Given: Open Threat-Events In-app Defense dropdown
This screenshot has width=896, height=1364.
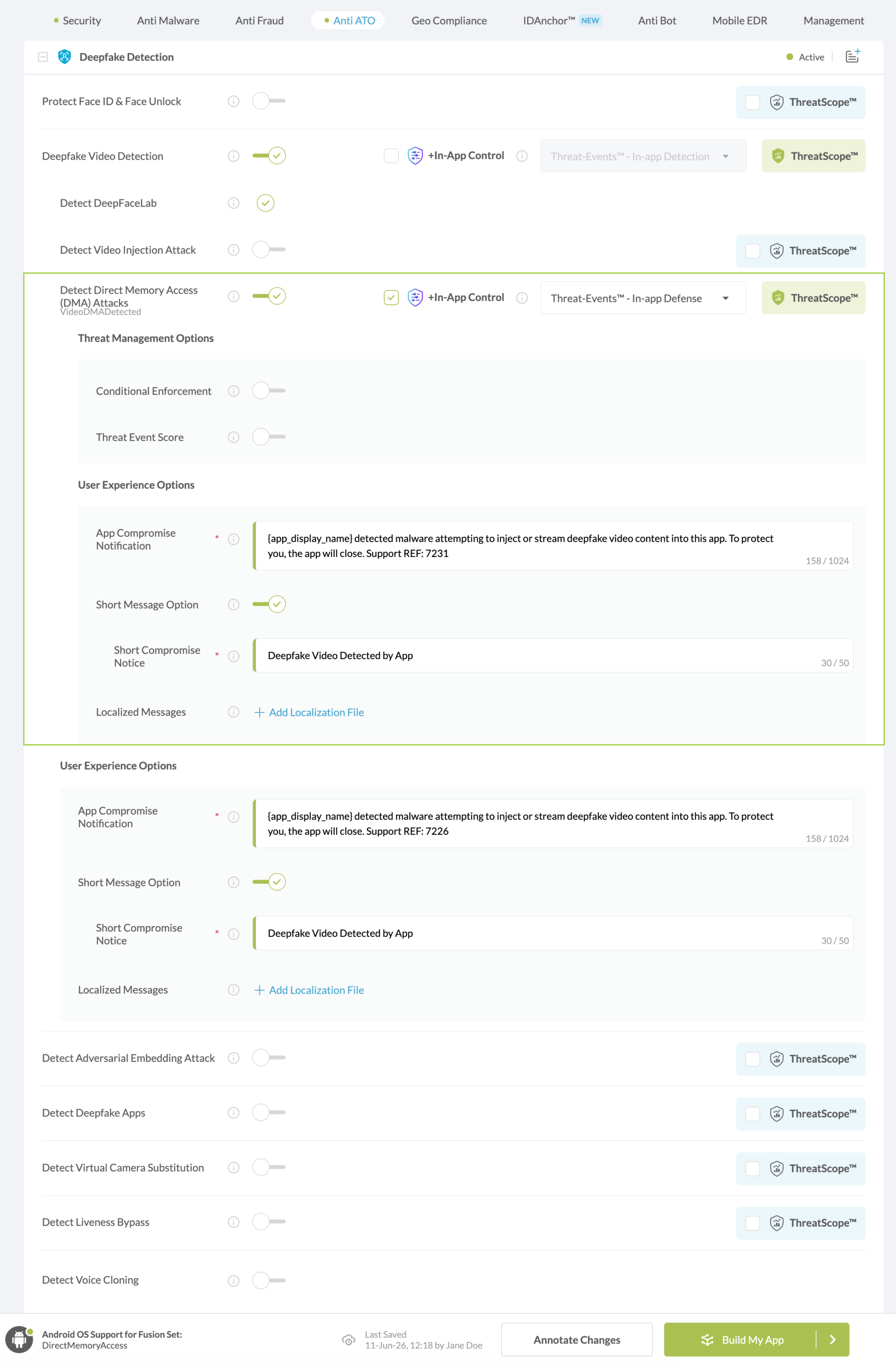Looking at the screenshot, I should [643, 298].
